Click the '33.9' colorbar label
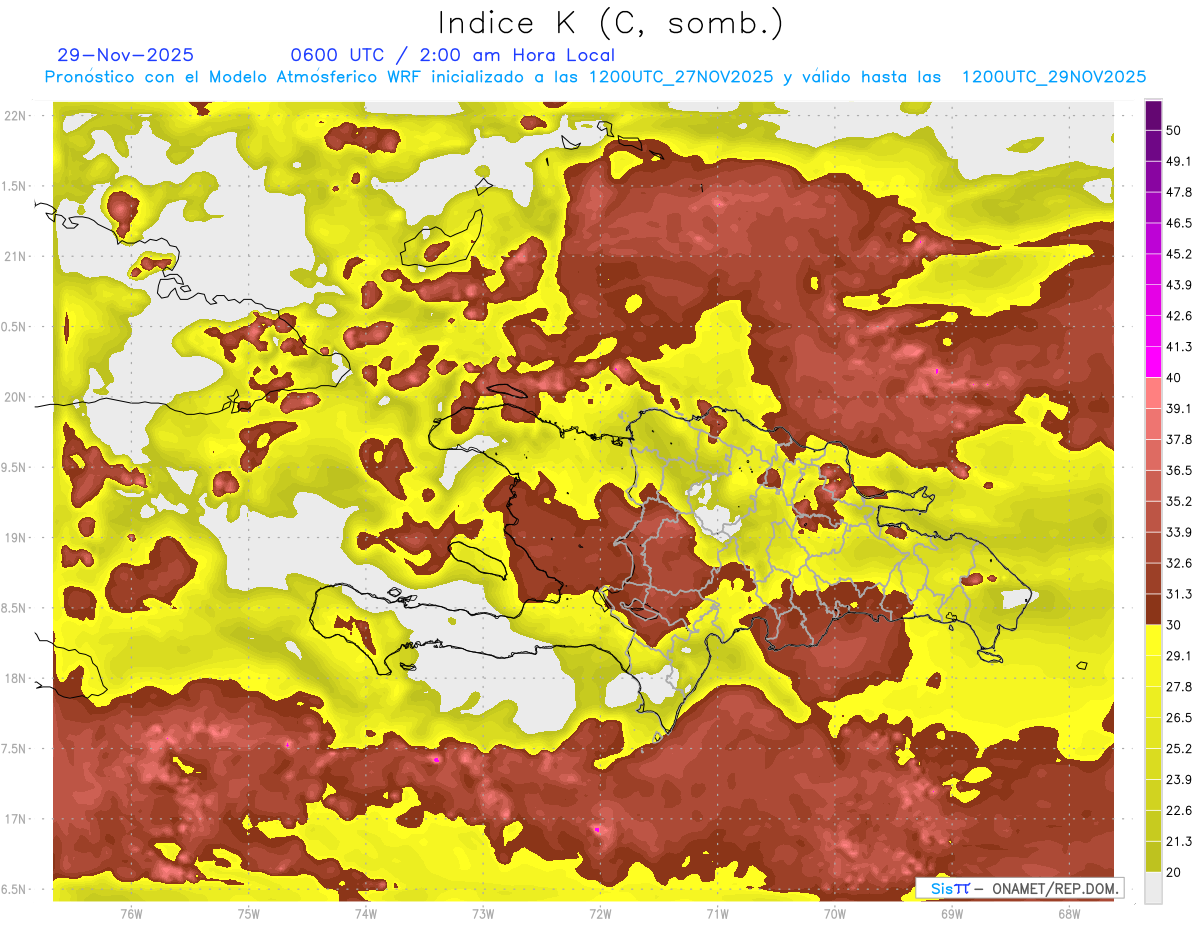The height and width of the screenshot is (927, 1200). 1180,532
